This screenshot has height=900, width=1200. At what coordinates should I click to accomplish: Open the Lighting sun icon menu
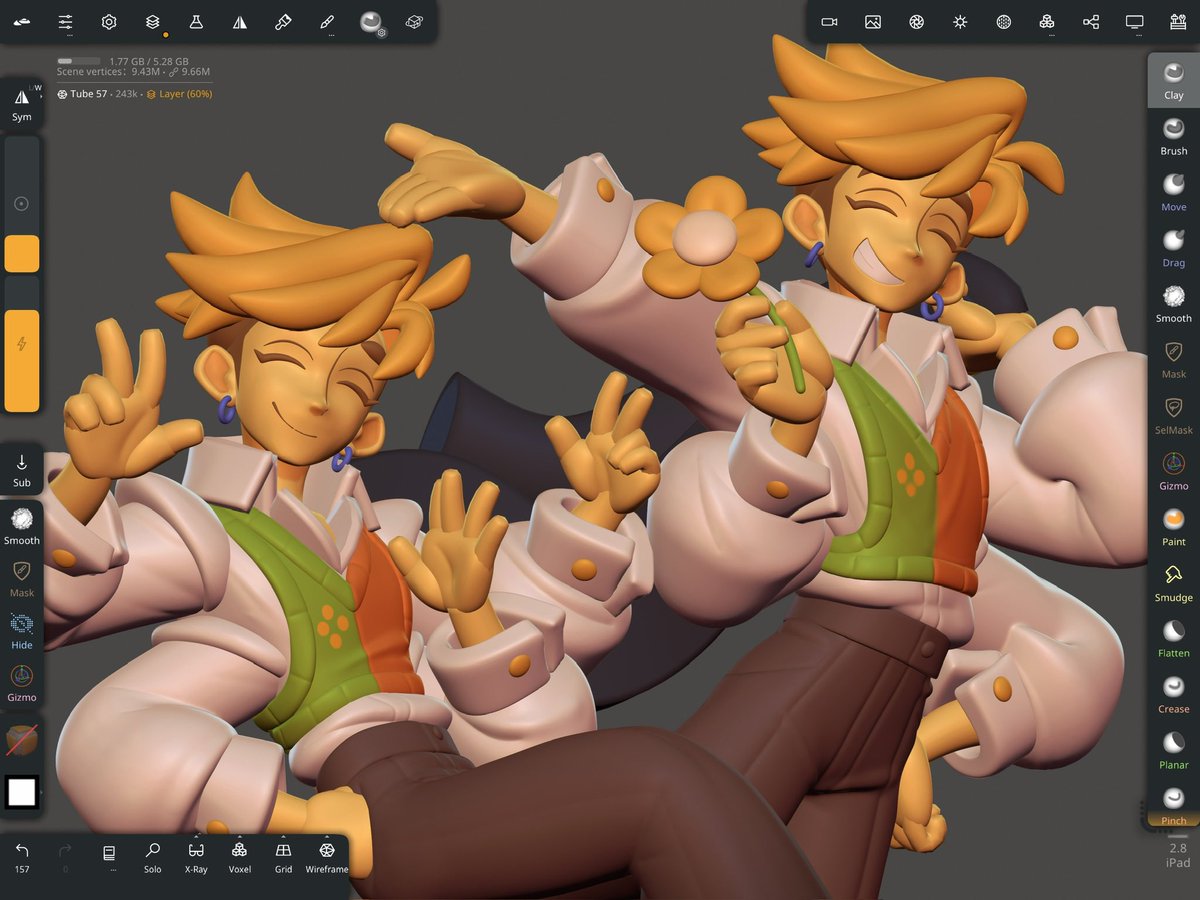tap(960, 21)
